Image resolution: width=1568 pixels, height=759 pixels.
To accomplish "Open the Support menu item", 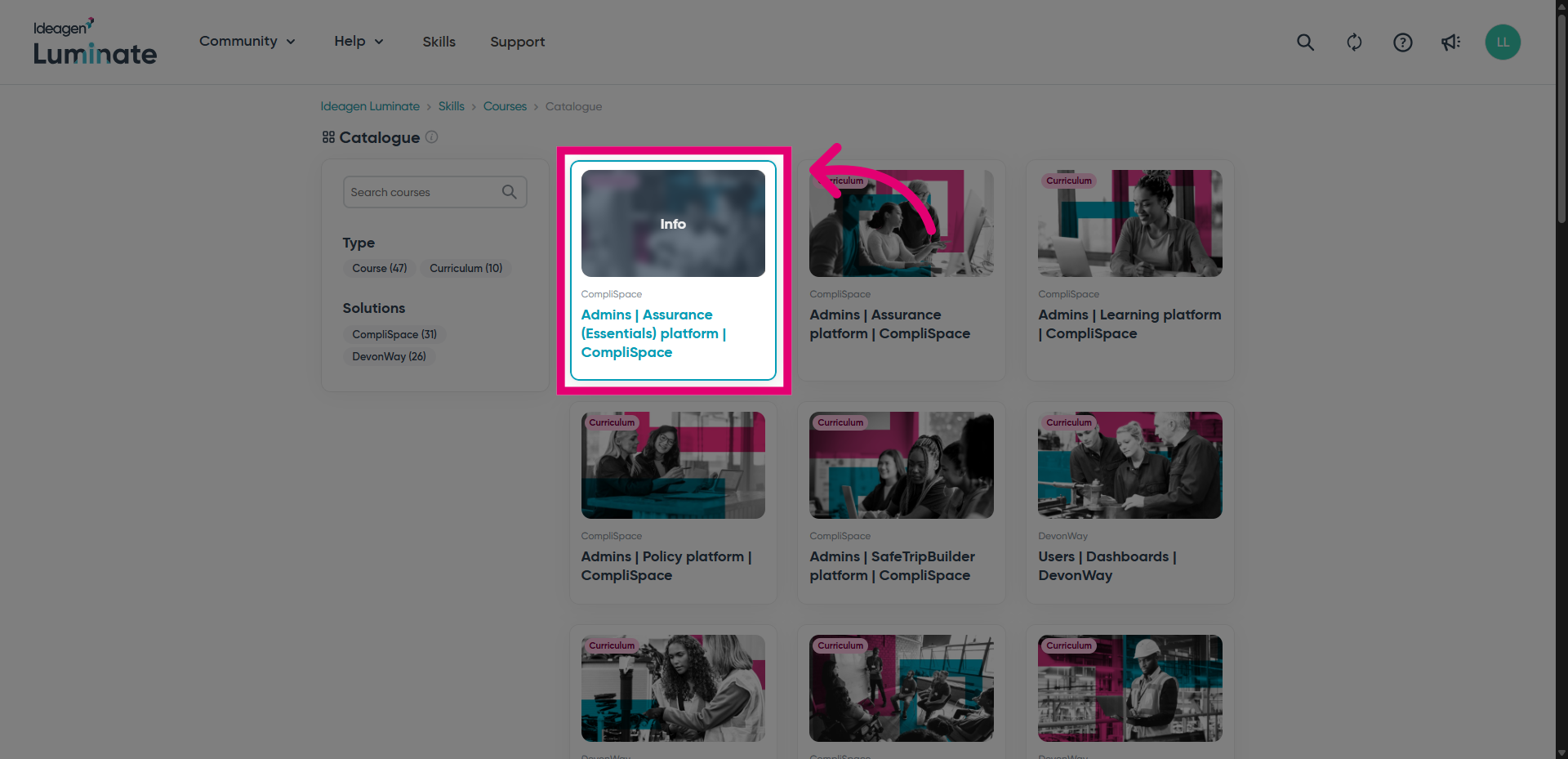I will (517, 42).
